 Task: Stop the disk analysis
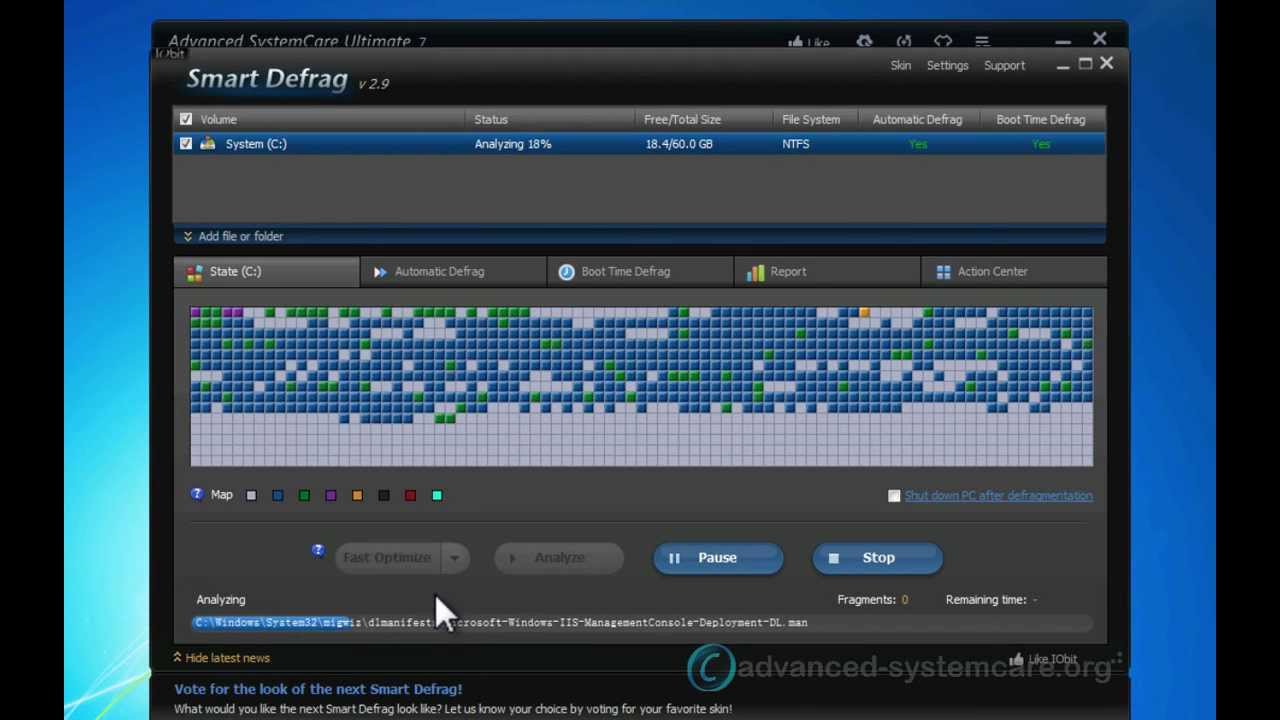pos(877,558)
